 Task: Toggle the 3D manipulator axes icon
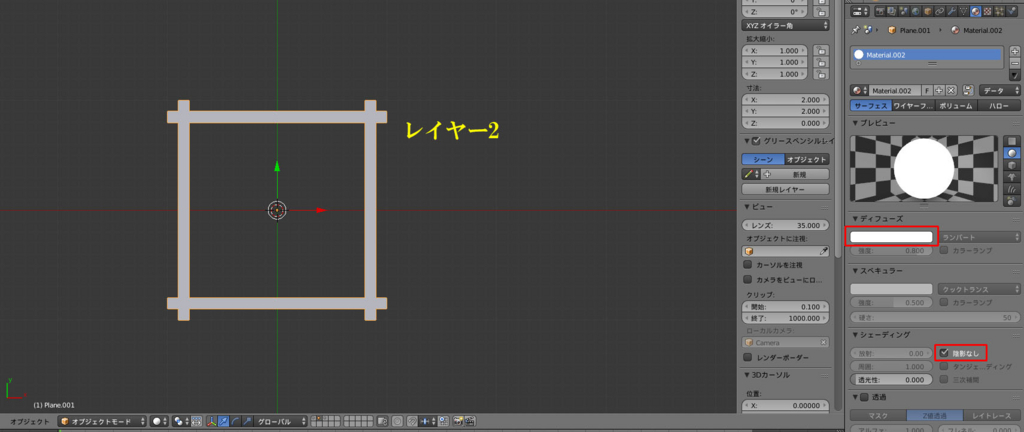pyautogui.click(x=212, y=422)
